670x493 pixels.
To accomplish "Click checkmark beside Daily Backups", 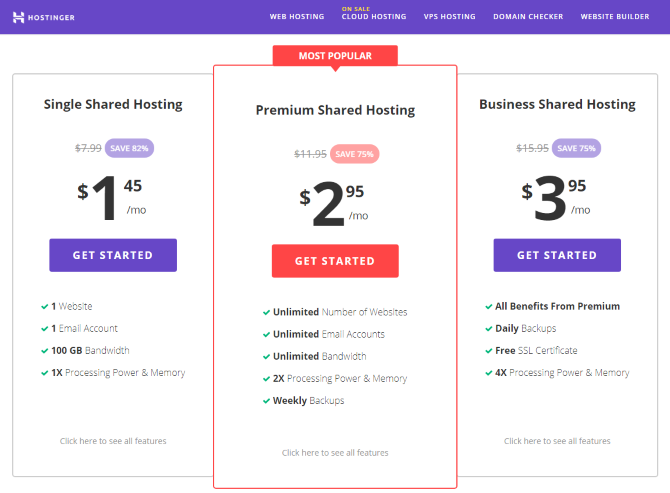I will [x=488, y=328].
